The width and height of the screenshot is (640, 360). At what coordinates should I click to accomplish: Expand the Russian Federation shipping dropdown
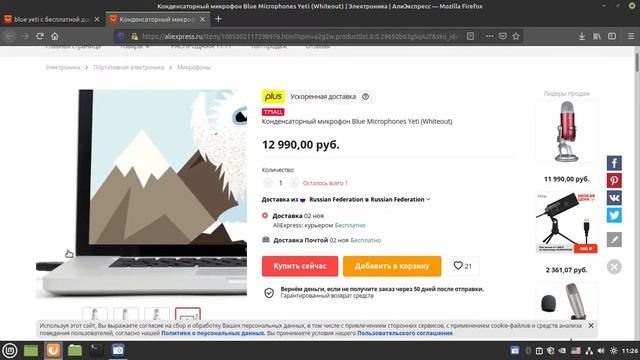(370, 200)
